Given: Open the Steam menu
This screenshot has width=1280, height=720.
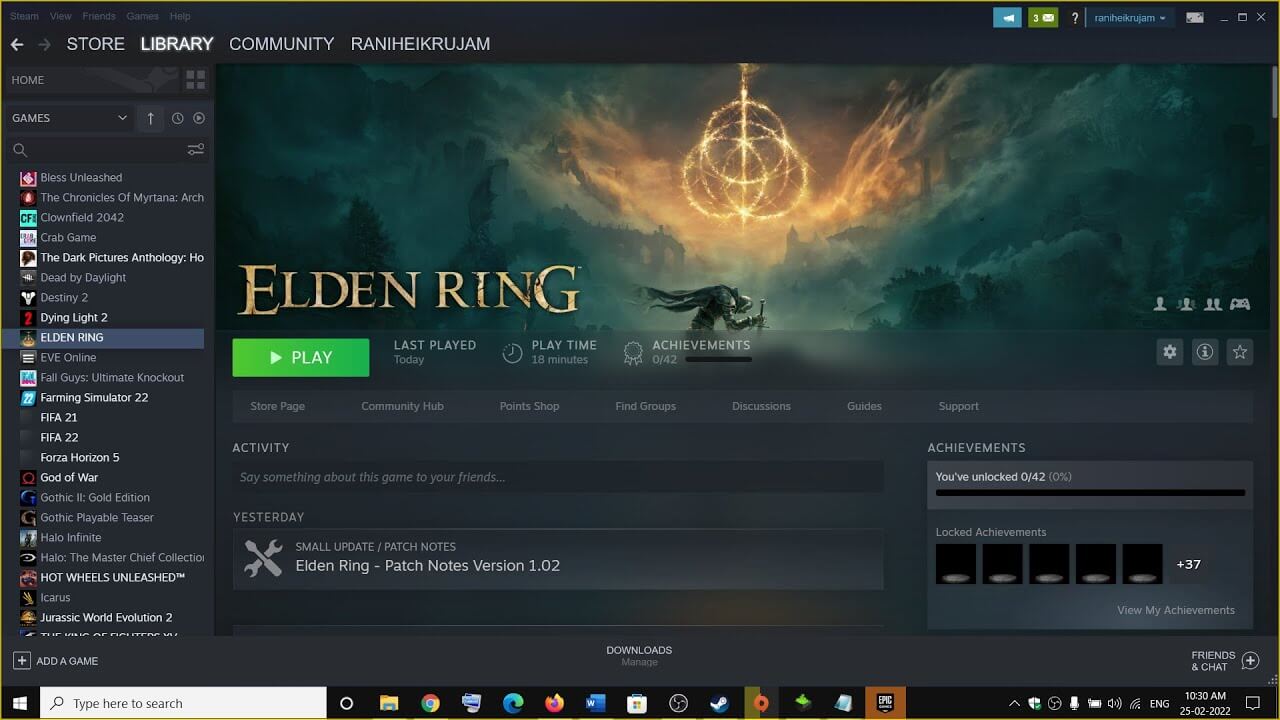Looking at the screenshot, I should (24, 16).
